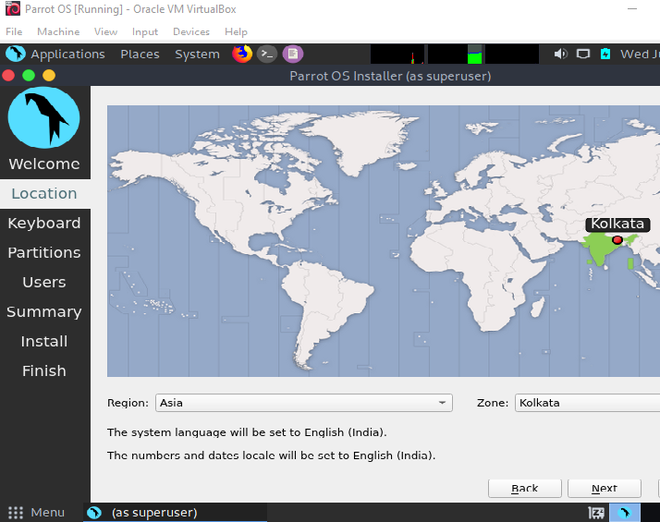Open the Region dropdown showing Asia
The height and width of the screenshot is (522, 660).
[304, 403]
